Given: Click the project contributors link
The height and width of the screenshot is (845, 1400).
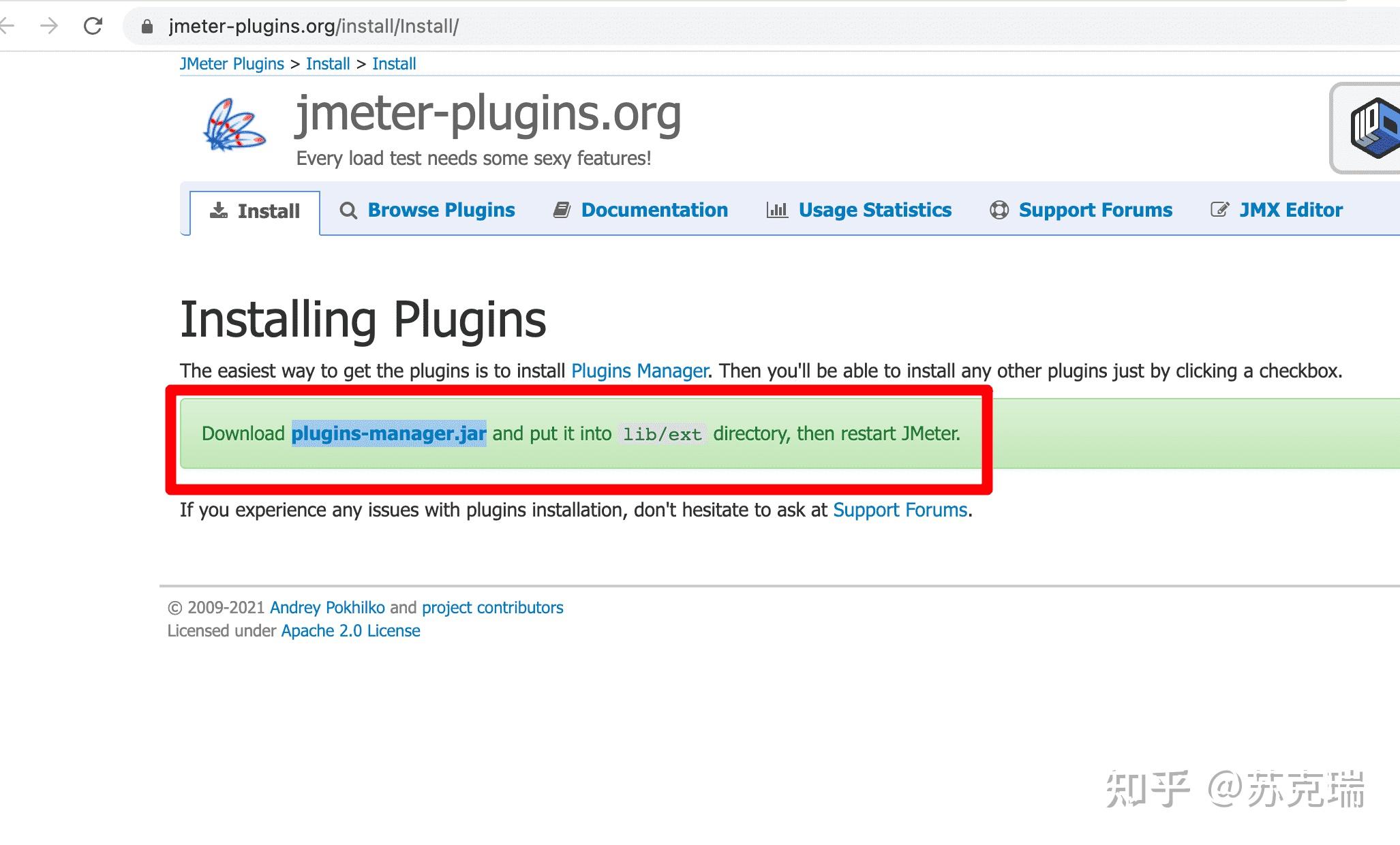Looking at the screenshot, I should click(491, 607).
